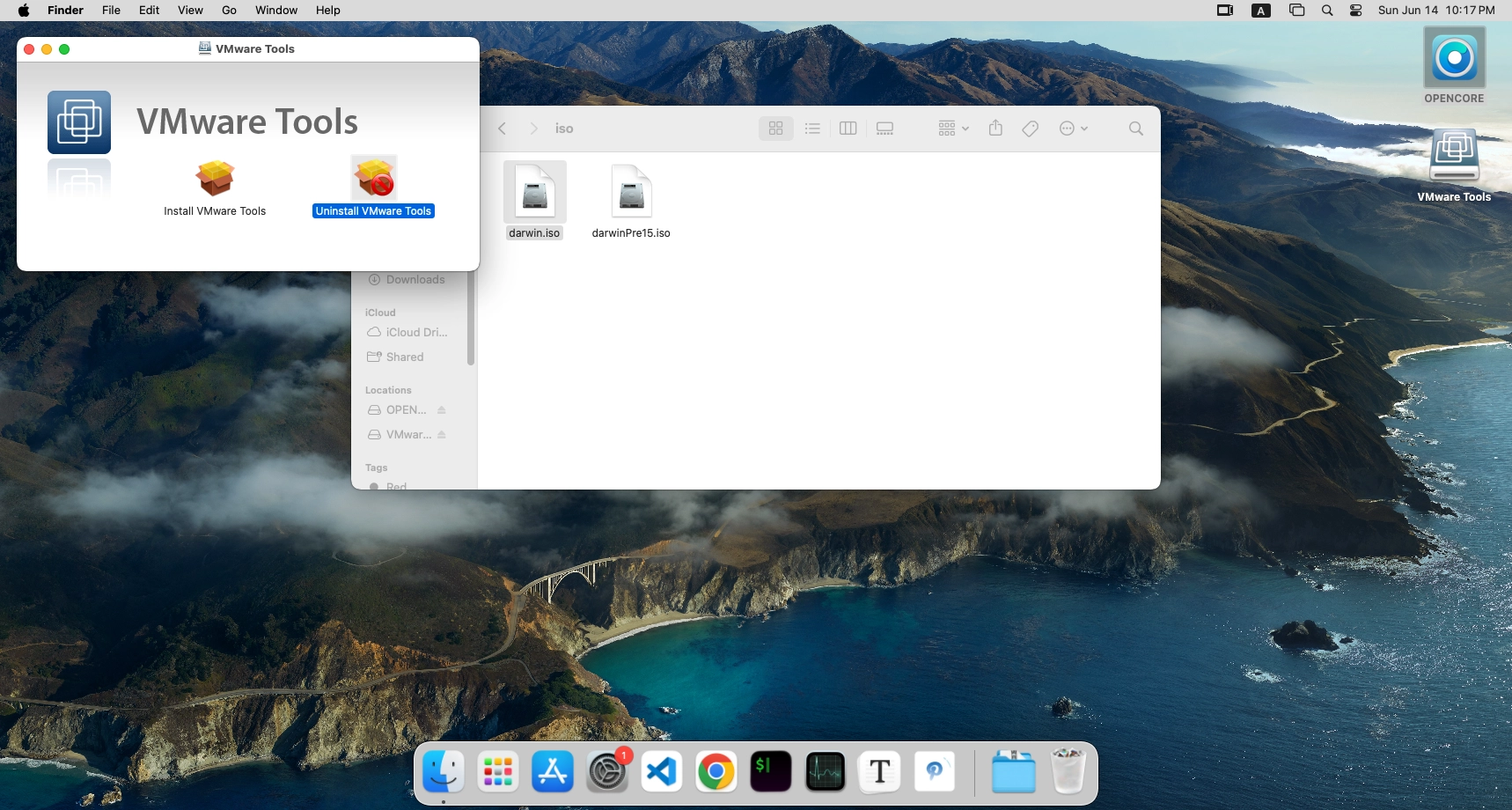
Task: Open Launchpad from the Dock
Action: point(498,772)
